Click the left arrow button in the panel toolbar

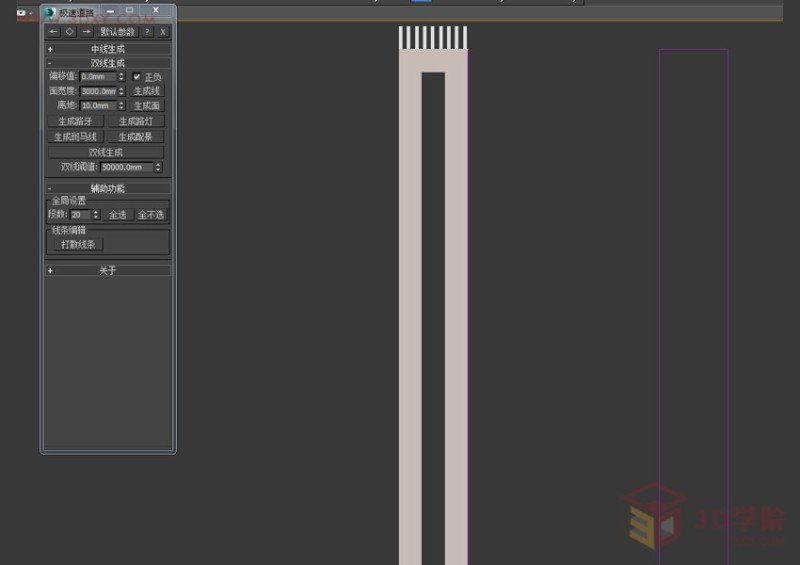click(54, 32)
